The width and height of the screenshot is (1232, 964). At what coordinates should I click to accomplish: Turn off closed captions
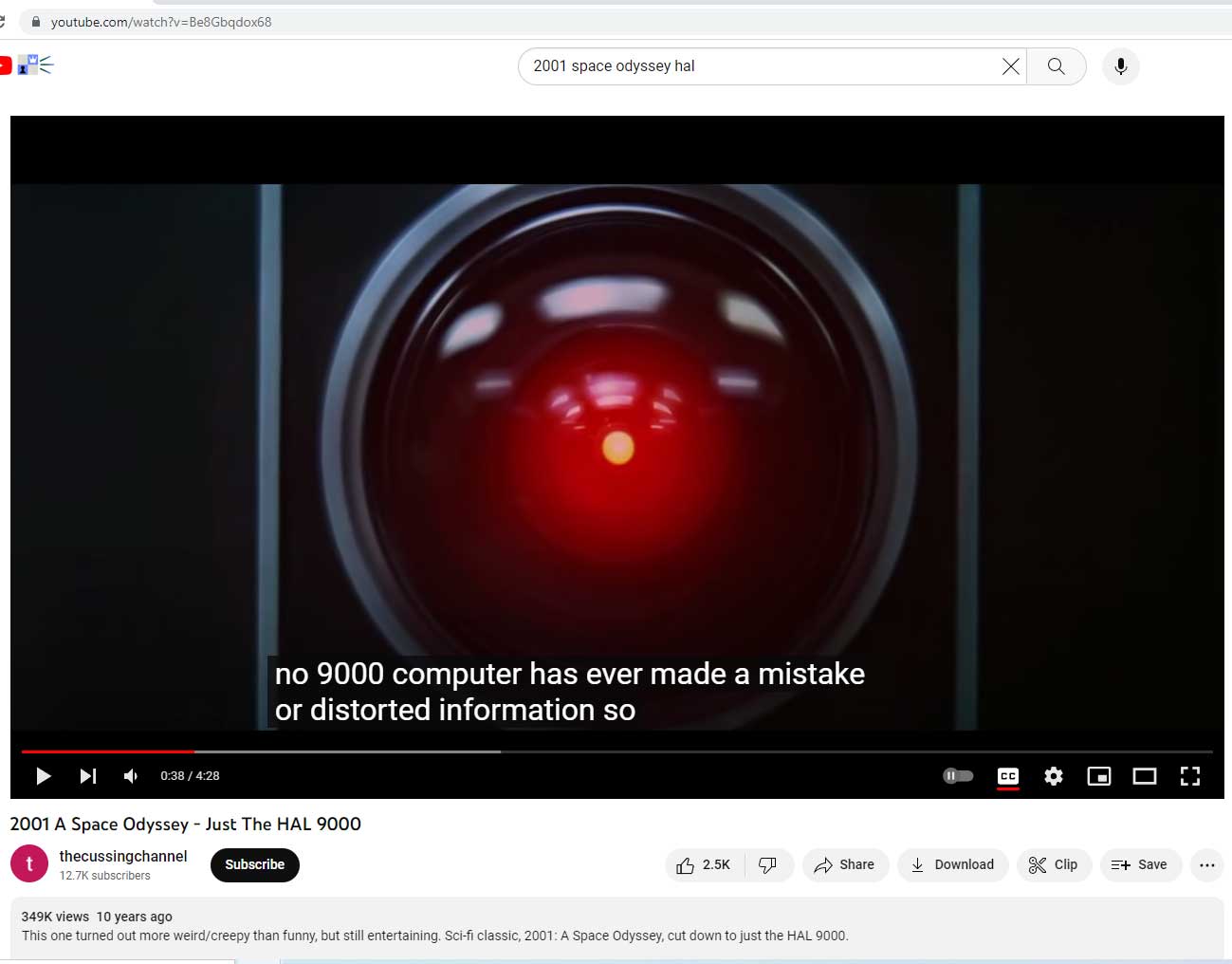point(1008,776)
